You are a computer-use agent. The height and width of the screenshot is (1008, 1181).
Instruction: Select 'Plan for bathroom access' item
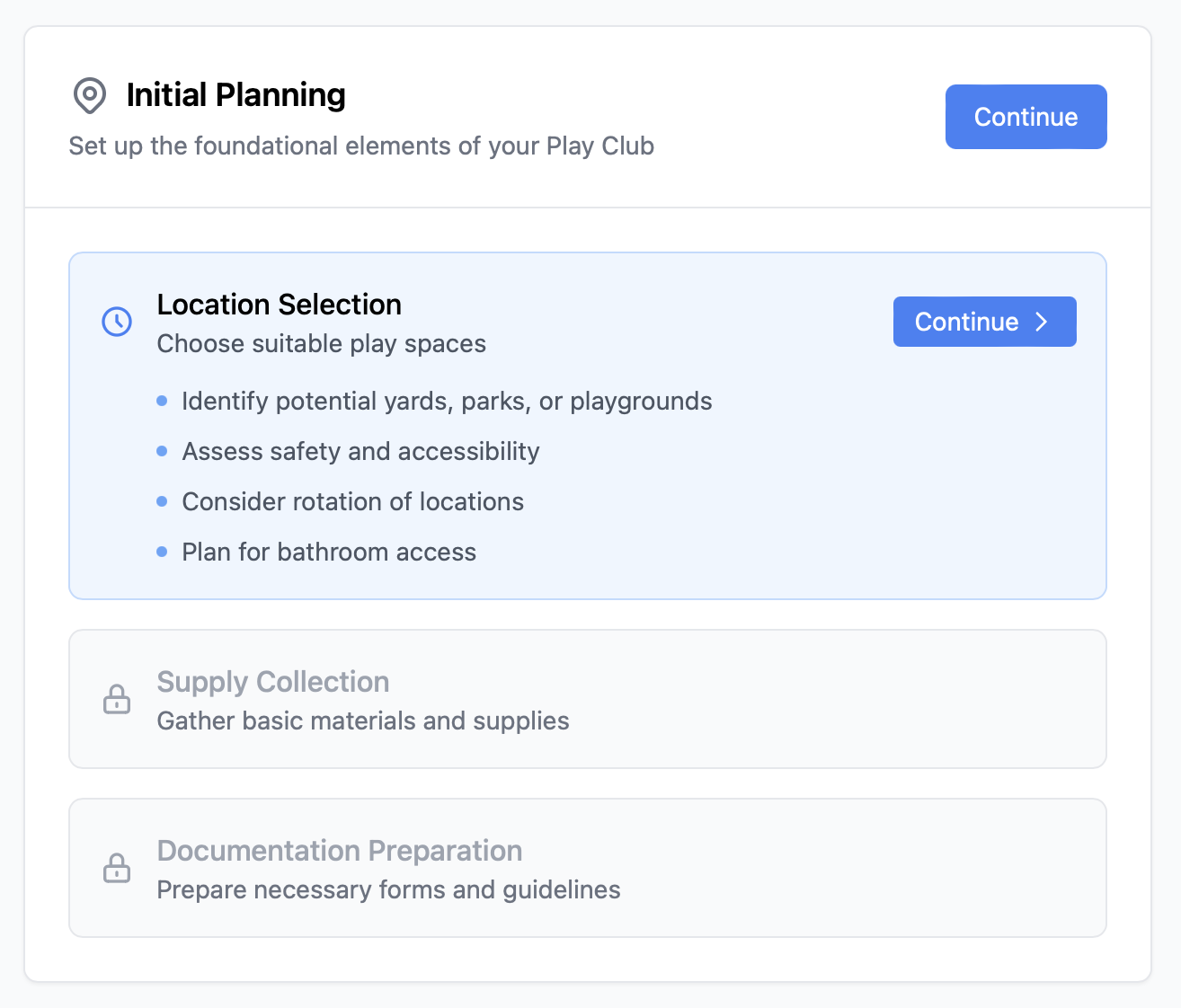tap(329, 552)
